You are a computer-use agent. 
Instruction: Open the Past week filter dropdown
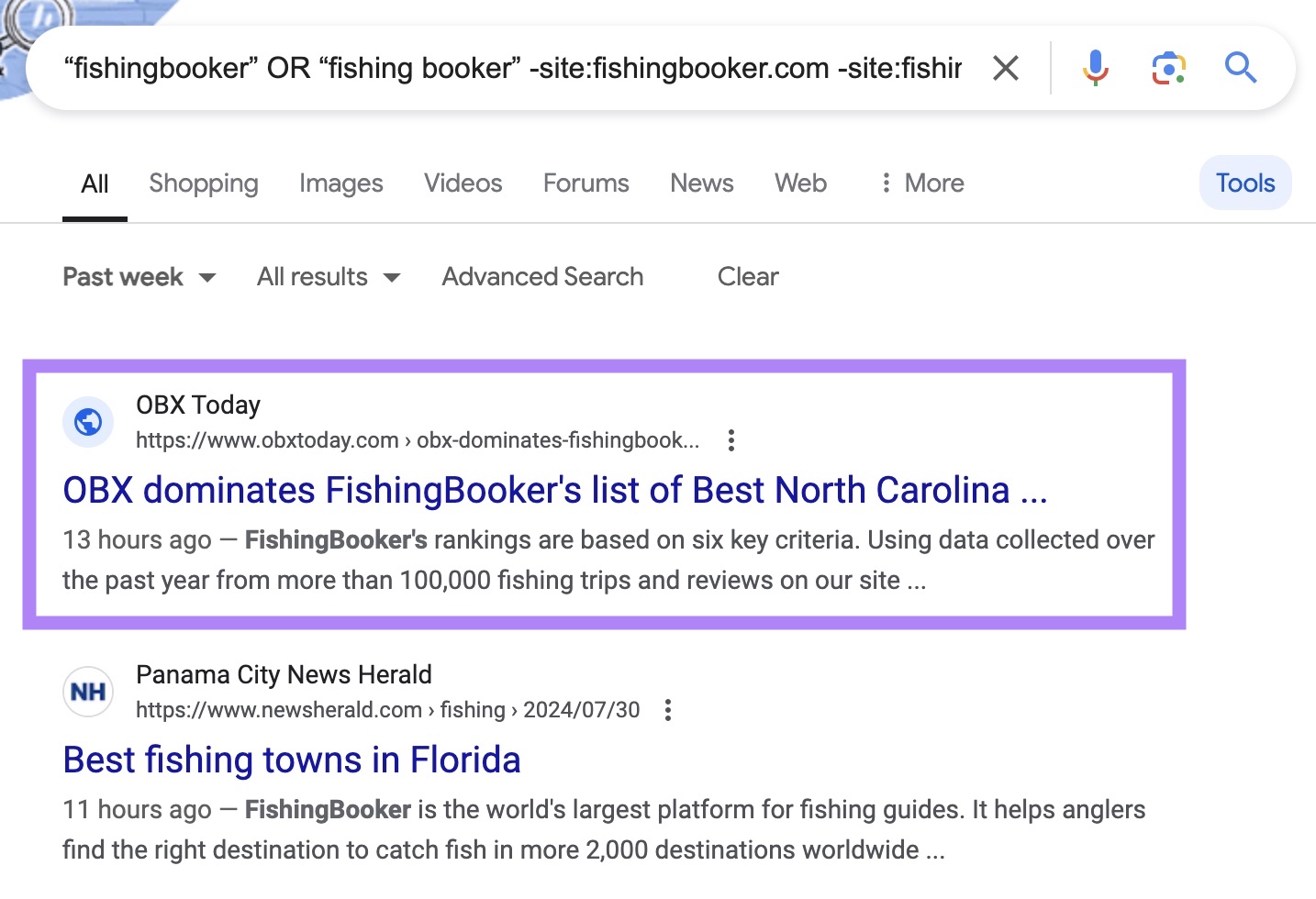point(139,276)
